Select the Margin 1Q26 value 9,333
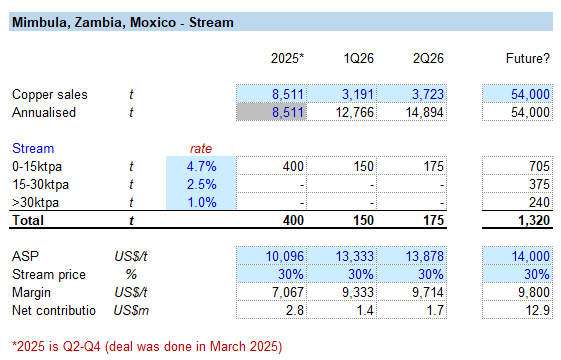 342,292
